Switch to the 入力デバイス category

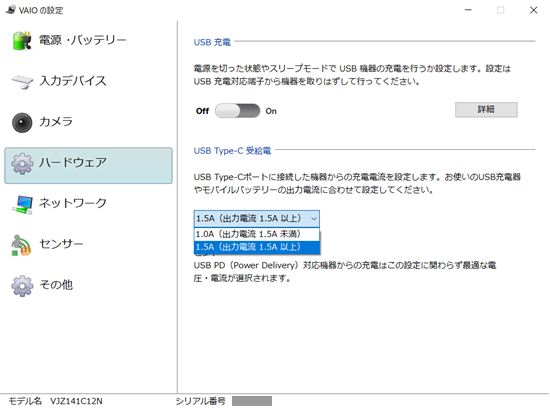pos(88,81)
